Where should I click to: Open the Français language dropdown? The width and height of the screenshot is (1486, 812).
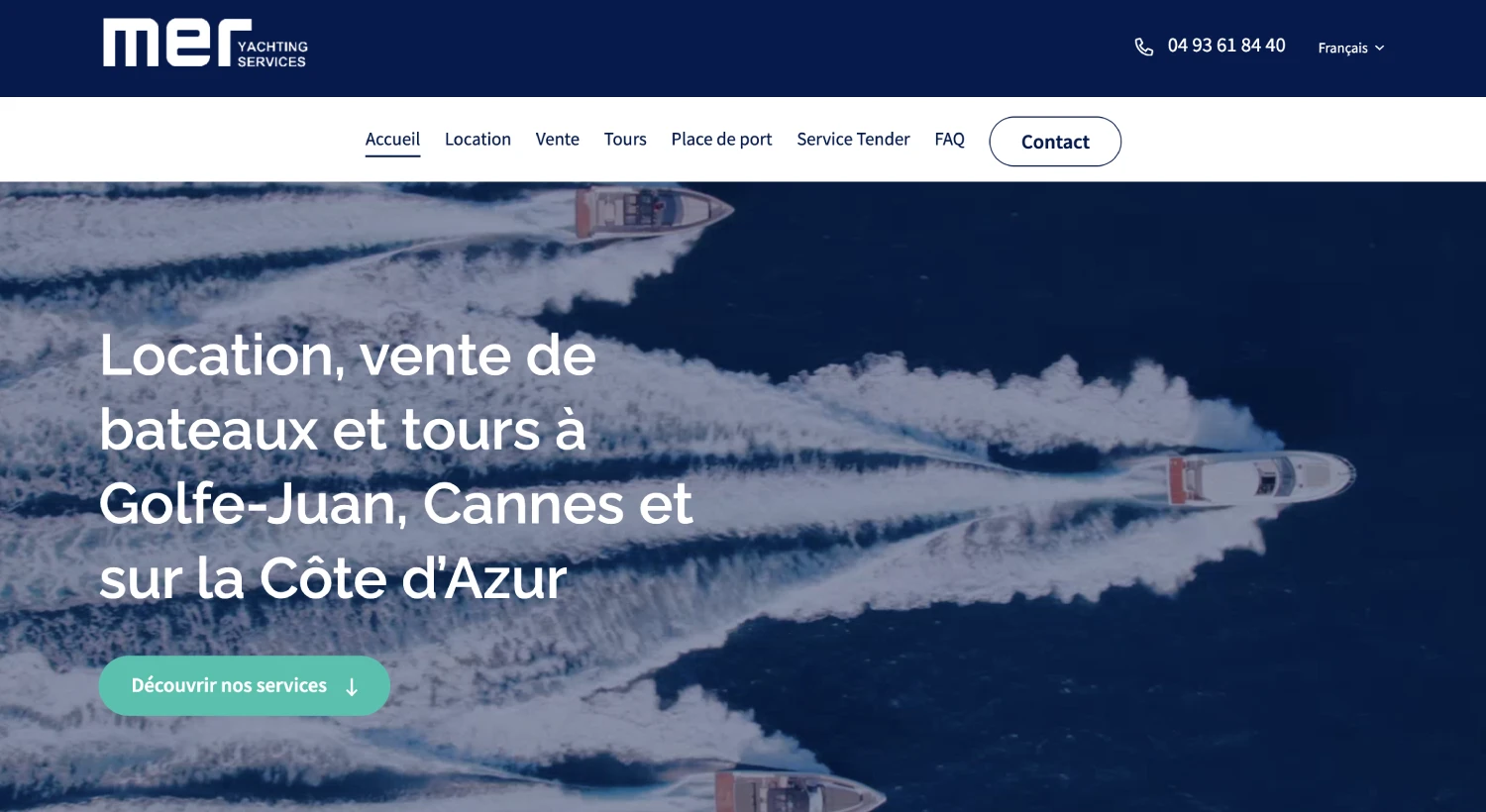pyautogui.click(x=1351, y=48)
